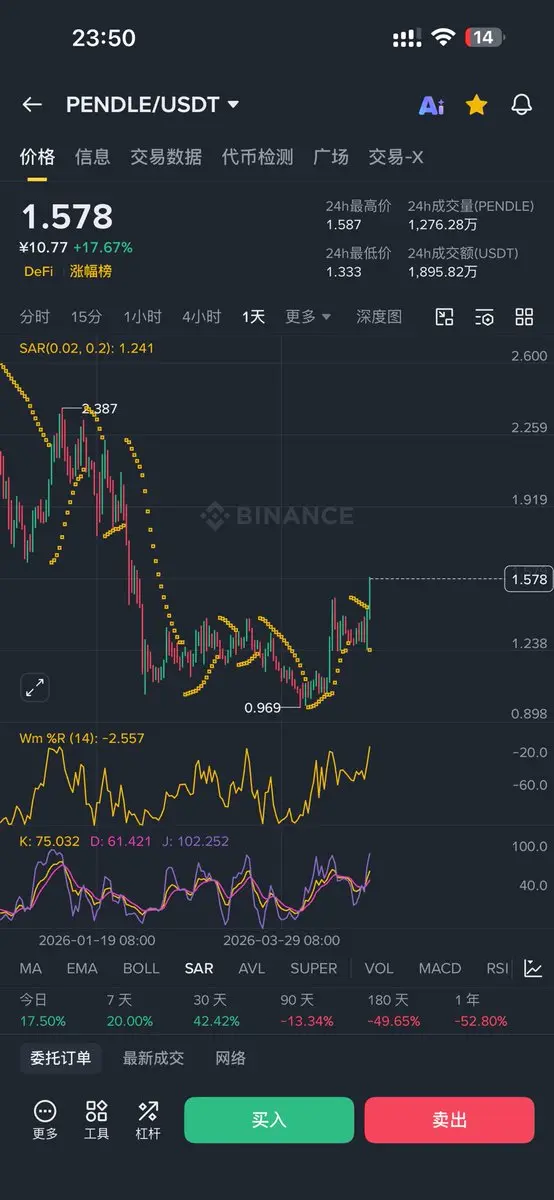Select the 1小时 chart interval
This screenshot has height=1200, width=554.
point(142,317)
